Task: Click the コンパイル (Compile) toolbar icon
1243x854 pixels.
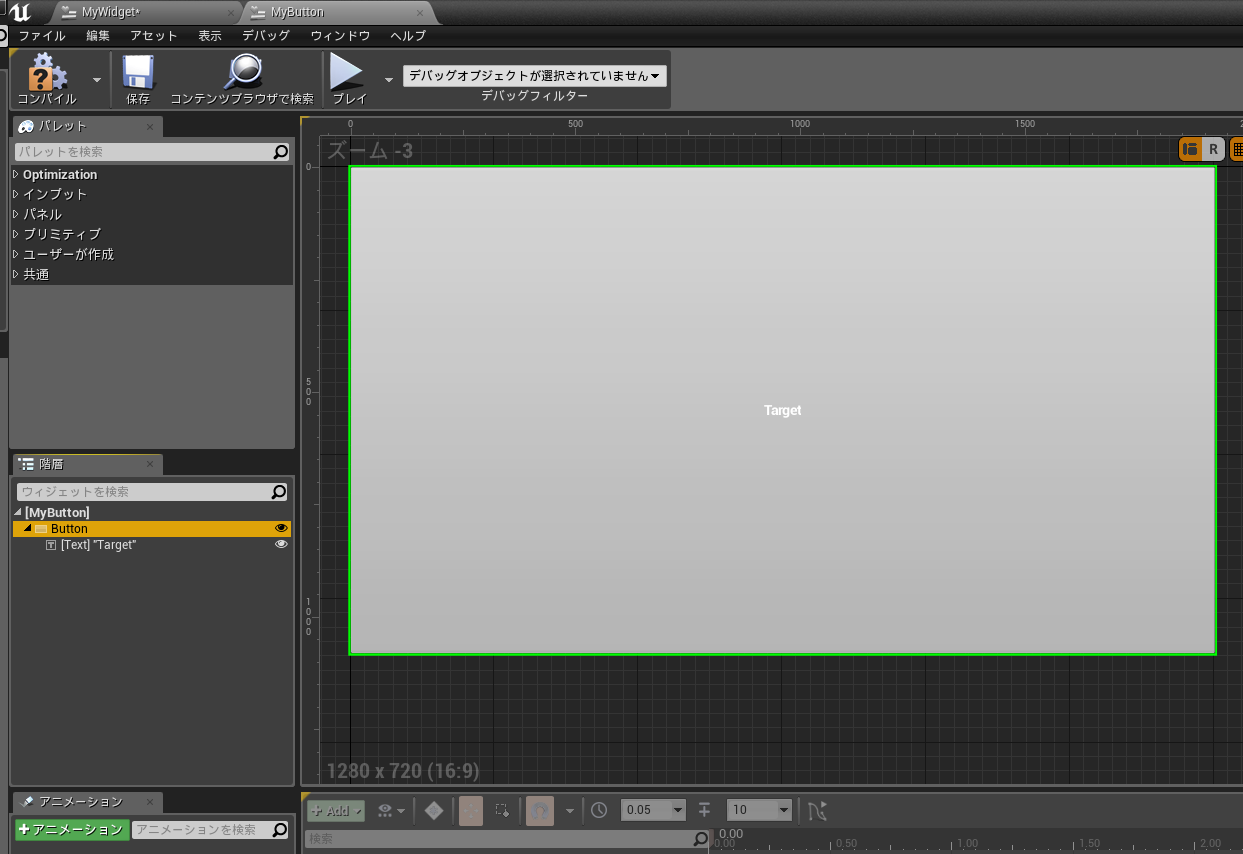Action: tap(47, 73)
